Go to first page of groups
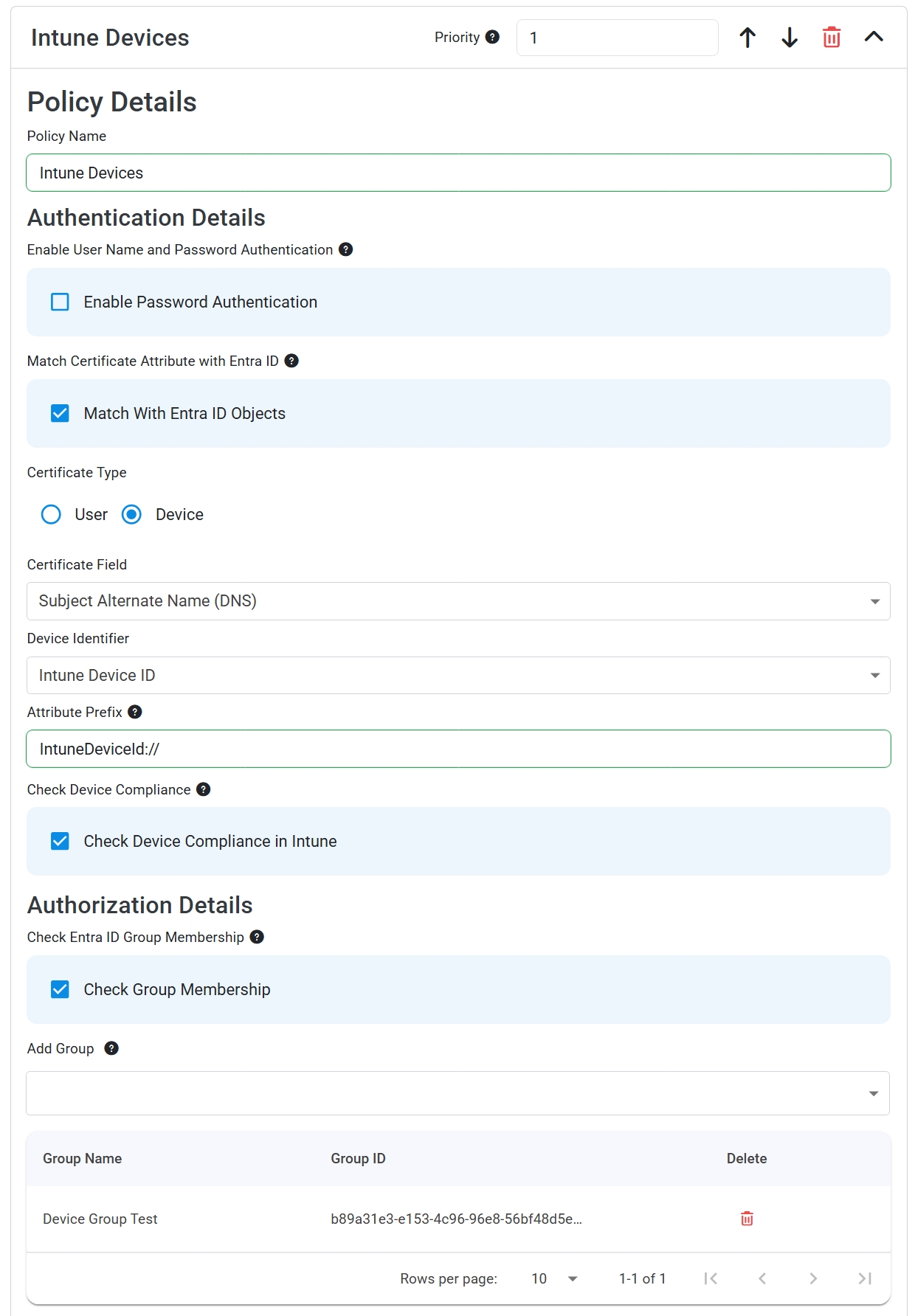 [711, 1278]
